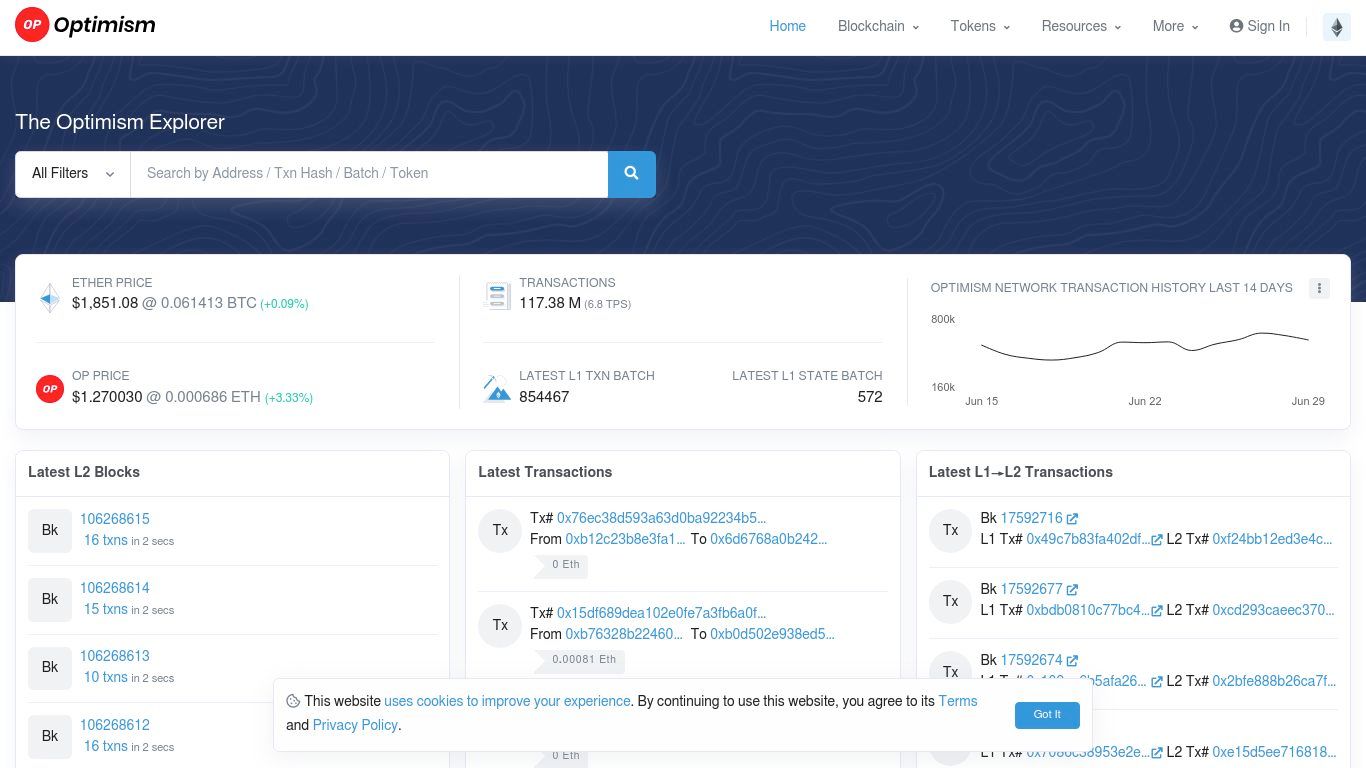Click the latest L1 state batch 572
Image resolution: width=1366 pixels, height=768 pixels.
click(x=870, y=397)
